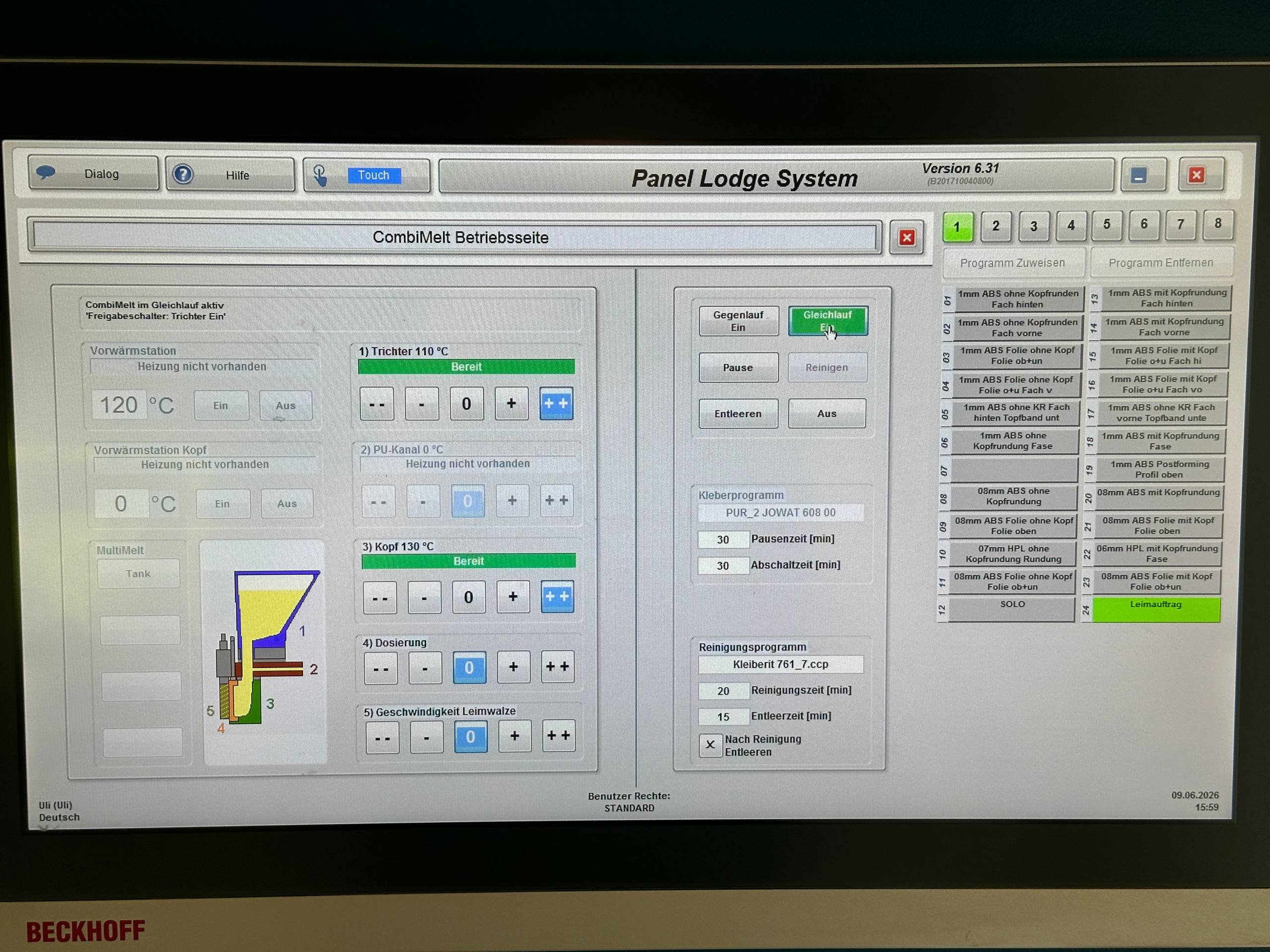Select the Kleberprogramm PUR_2 JOWAT 608 00 field

(x=781, y=512)
